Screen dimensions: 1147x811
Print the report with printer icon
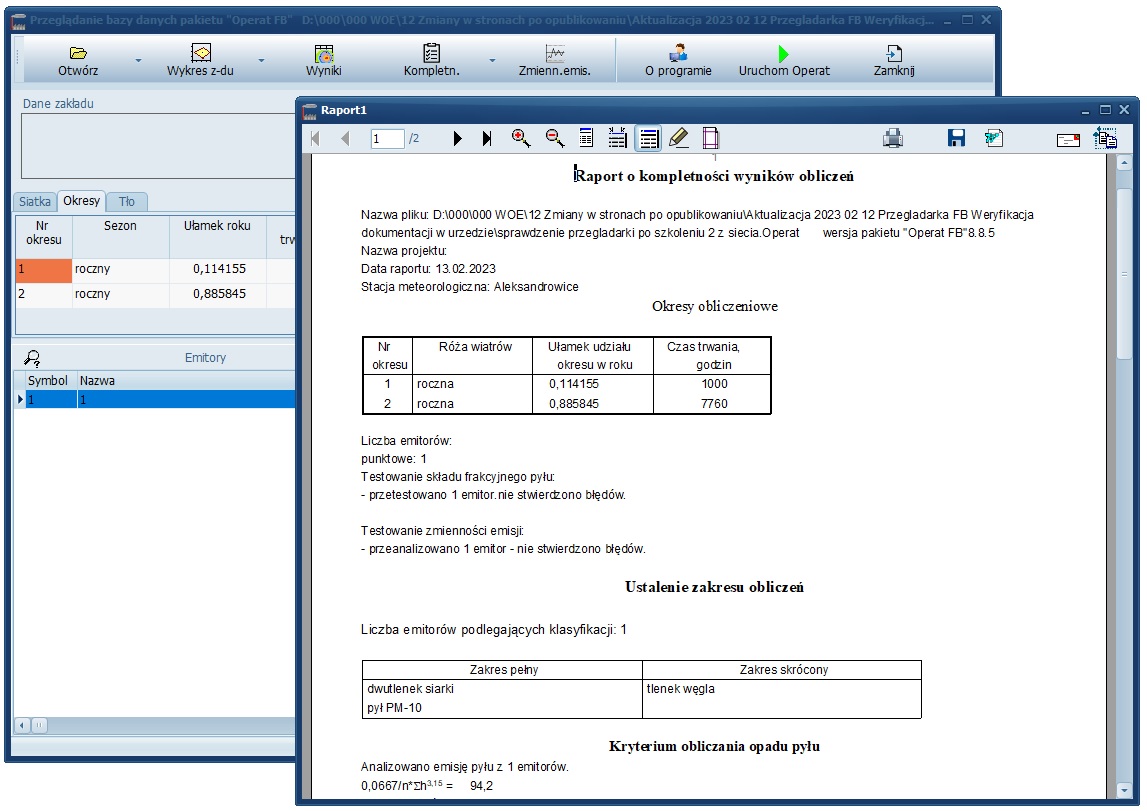click(893, 139)
